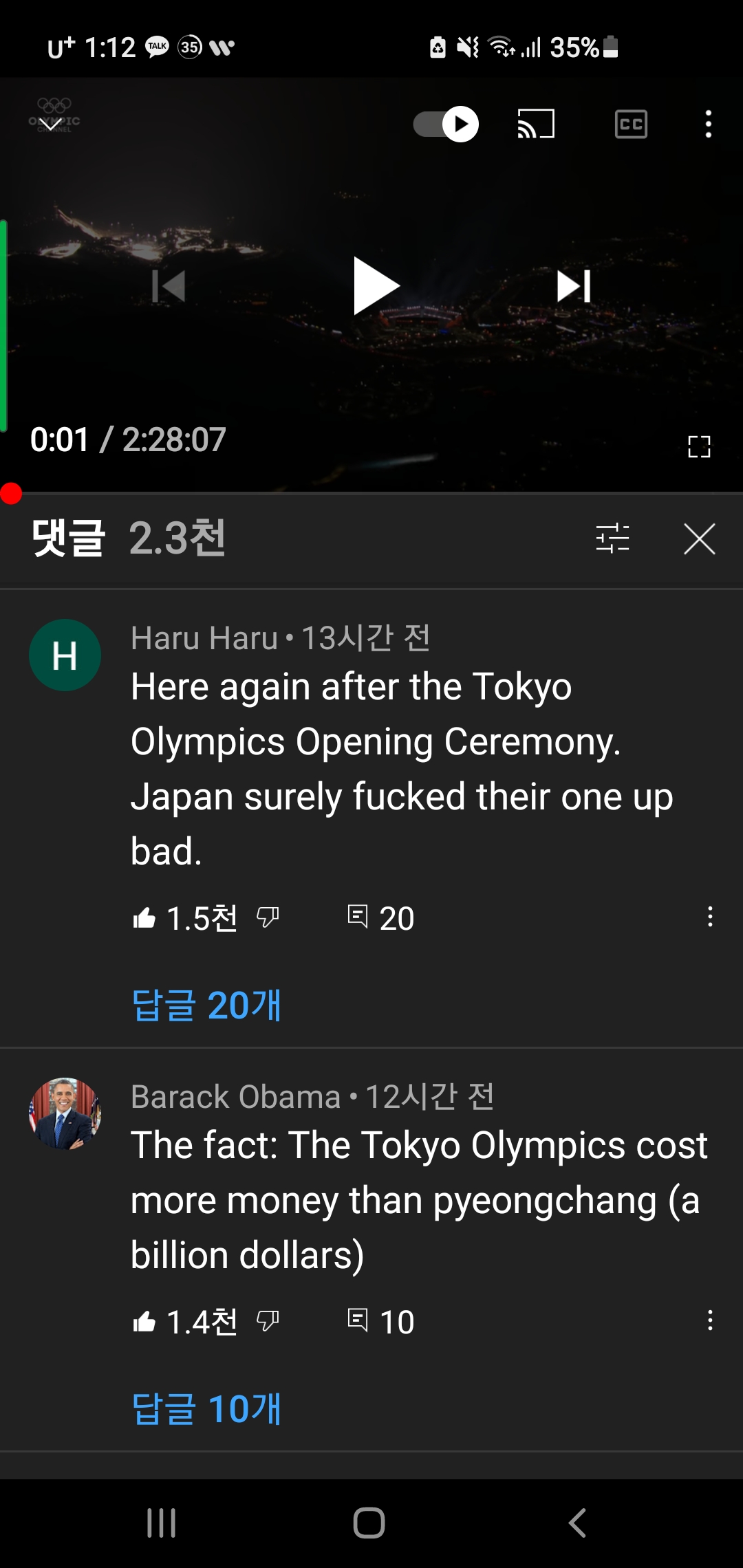
Task: Click the red video progress scrubber
Action: click(x=11, y=493)
